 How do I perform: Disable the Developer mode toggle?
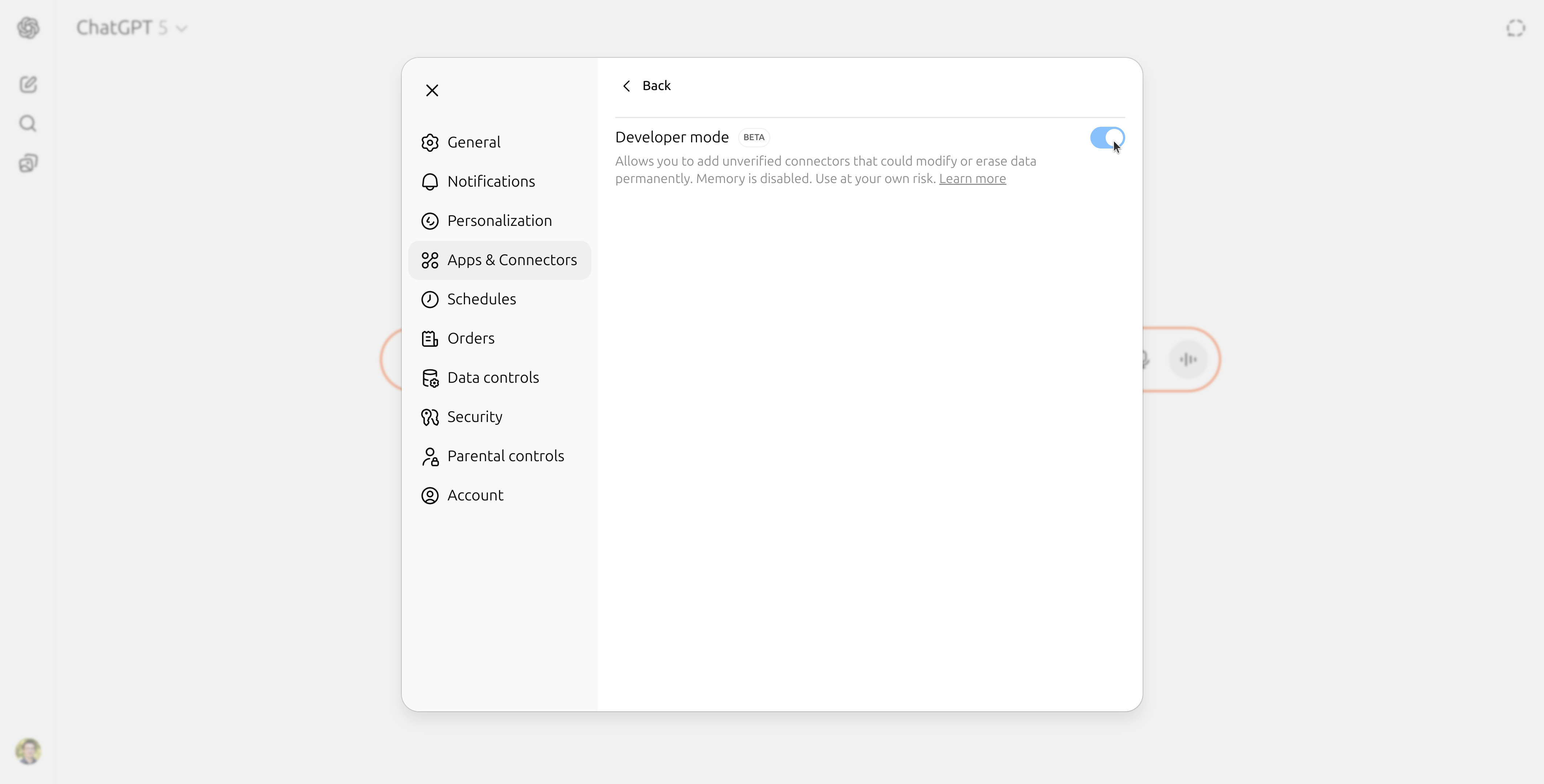pos(1106,138)
